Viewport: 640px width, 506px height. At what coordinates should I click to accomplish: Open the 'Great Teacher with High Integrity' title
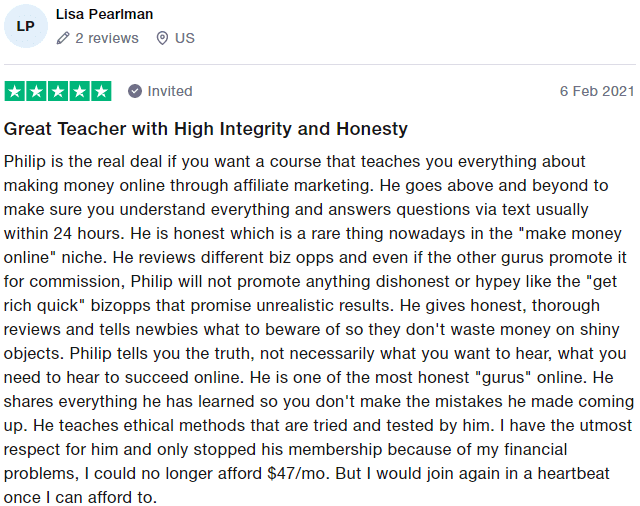tap(206, 129)
